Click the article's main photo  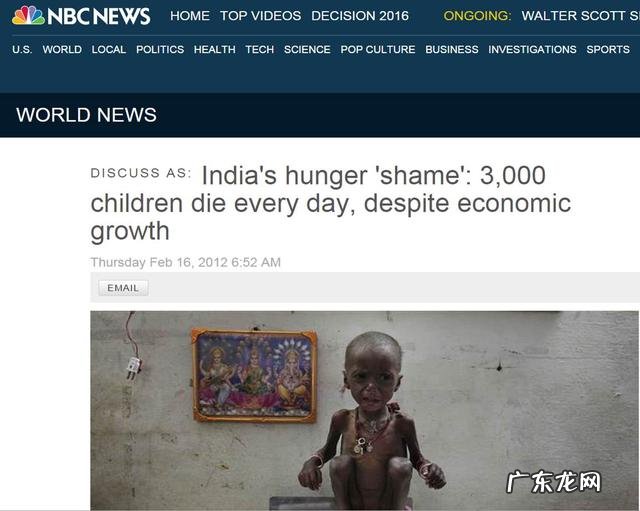364,411
